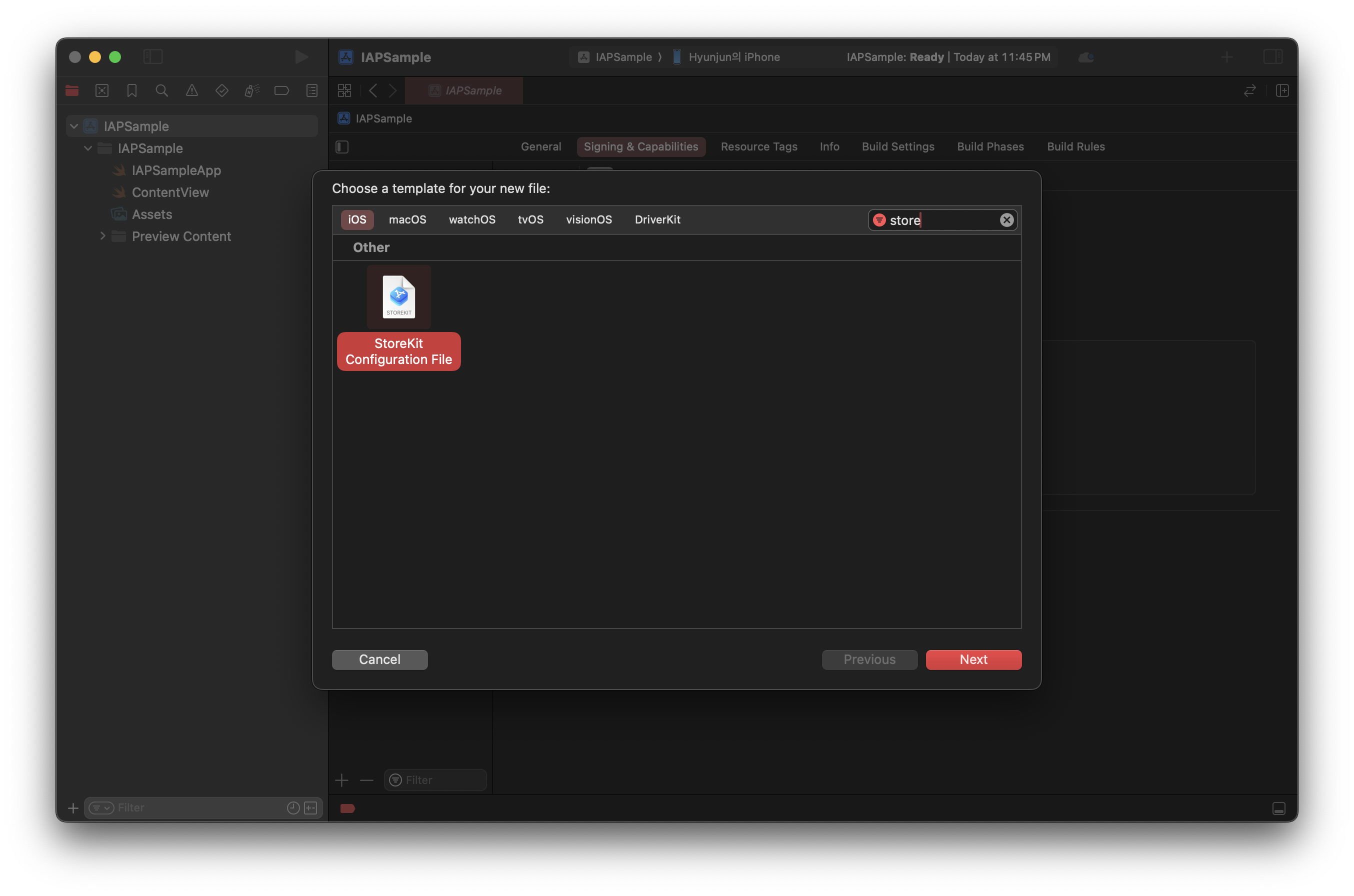Click the Next button
The height and width of the screenshot is (896, 1354).
pyautogui.click(x=973, y=659)
